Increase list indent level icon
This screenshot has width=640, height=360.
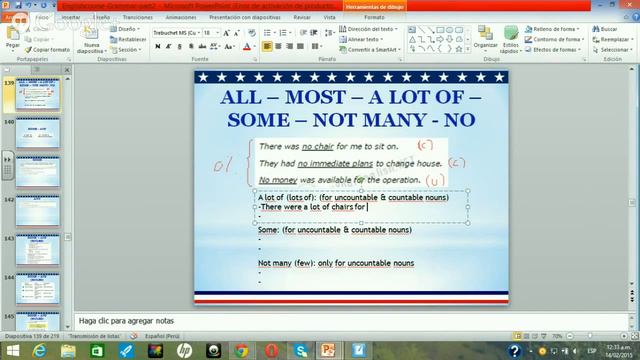[314, 33]
